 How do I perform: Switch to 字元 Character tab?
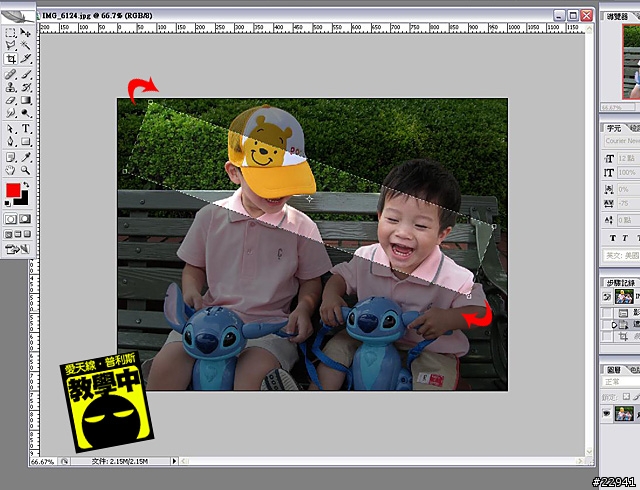pos(614,128)
